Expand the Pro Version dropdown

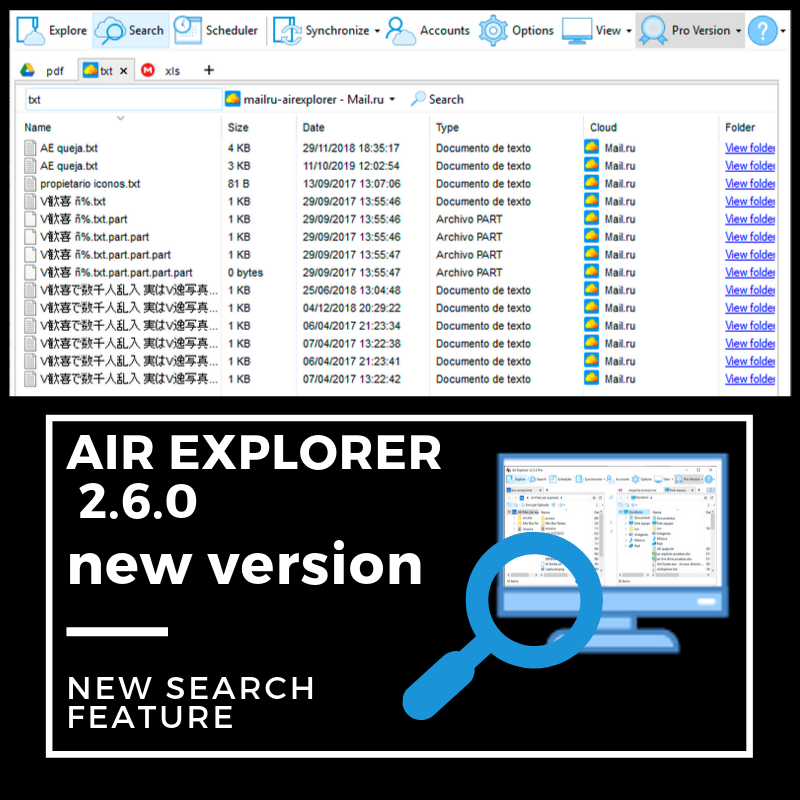(x=738, y=31)
